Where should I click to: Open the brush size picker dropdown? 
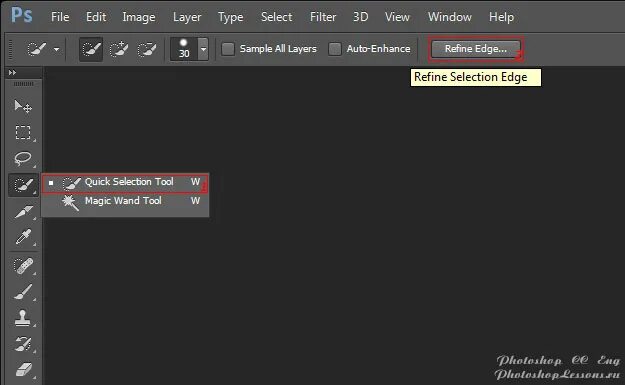pos(203,49)
